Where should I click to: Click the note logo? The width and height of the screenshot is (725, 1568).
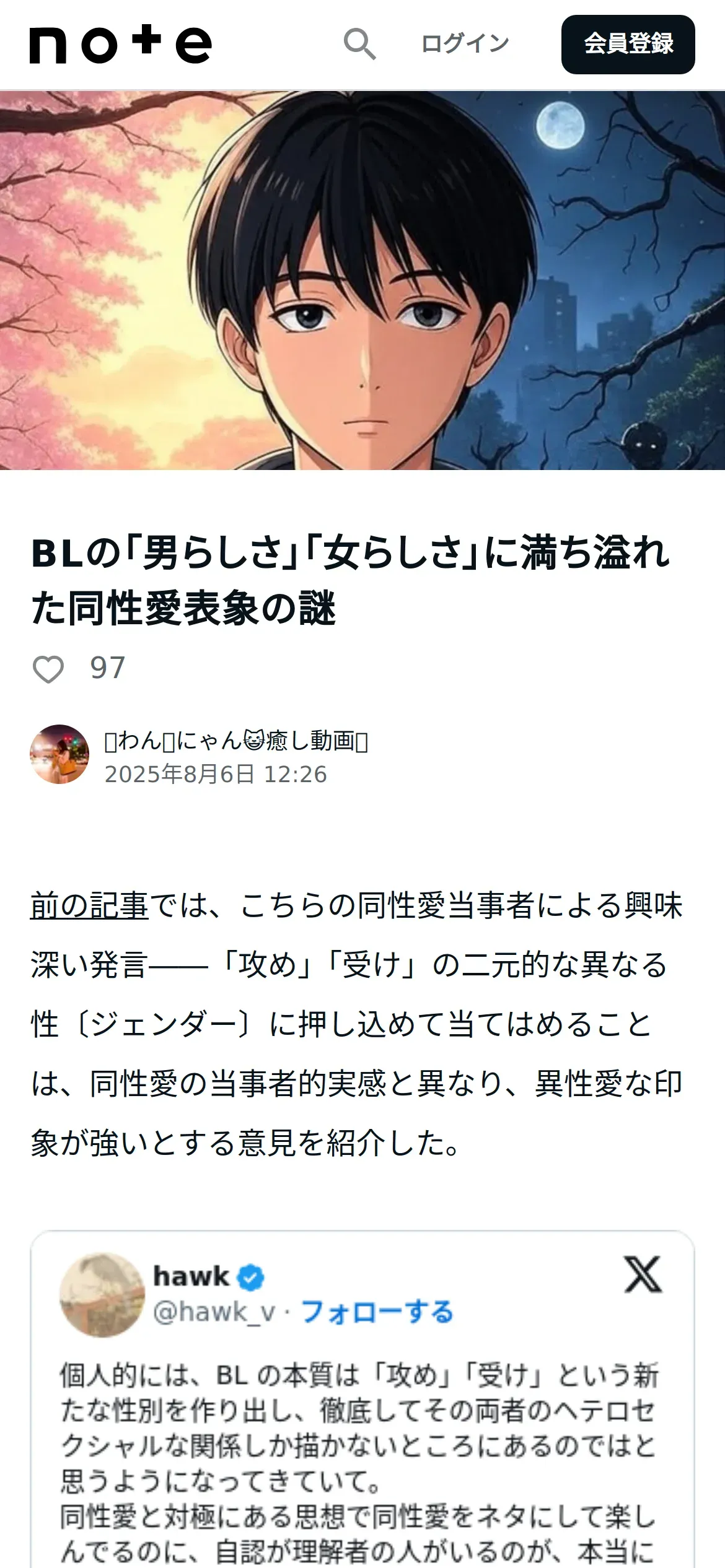click(x=121, y=45)
